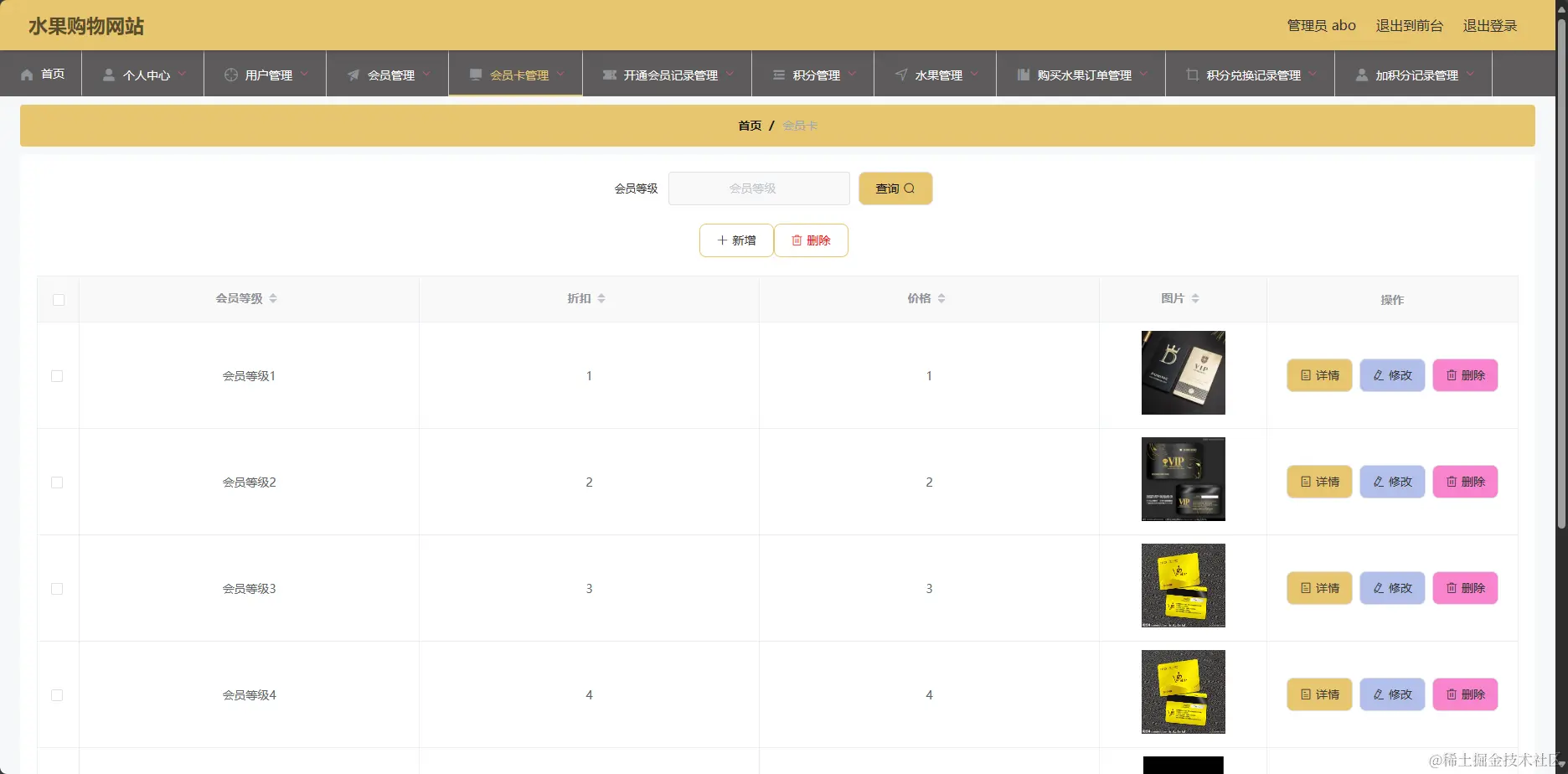Click the 水果购物网站 site title
1568x774 pixels.
point(86,26)
